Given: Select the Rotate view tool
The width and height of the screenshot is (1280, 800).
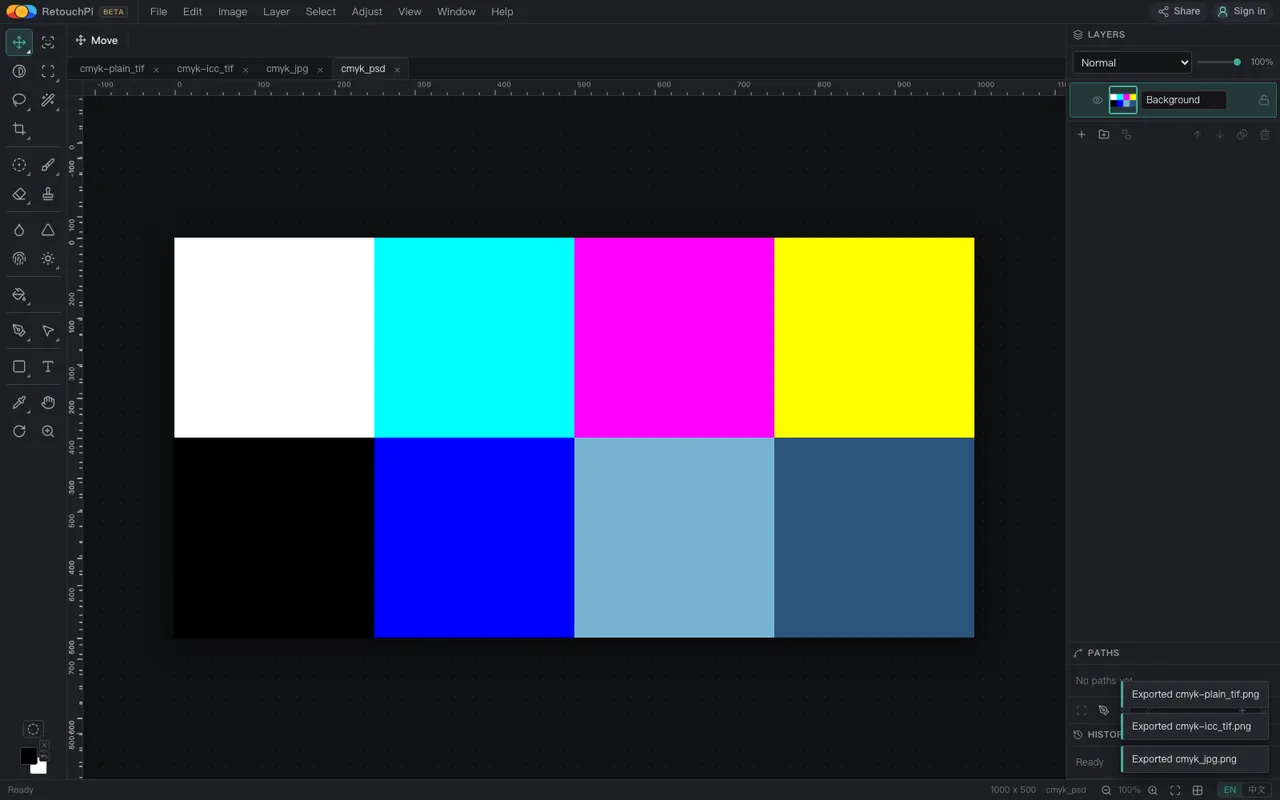Looking at the screenshot, I should point(19,432).
